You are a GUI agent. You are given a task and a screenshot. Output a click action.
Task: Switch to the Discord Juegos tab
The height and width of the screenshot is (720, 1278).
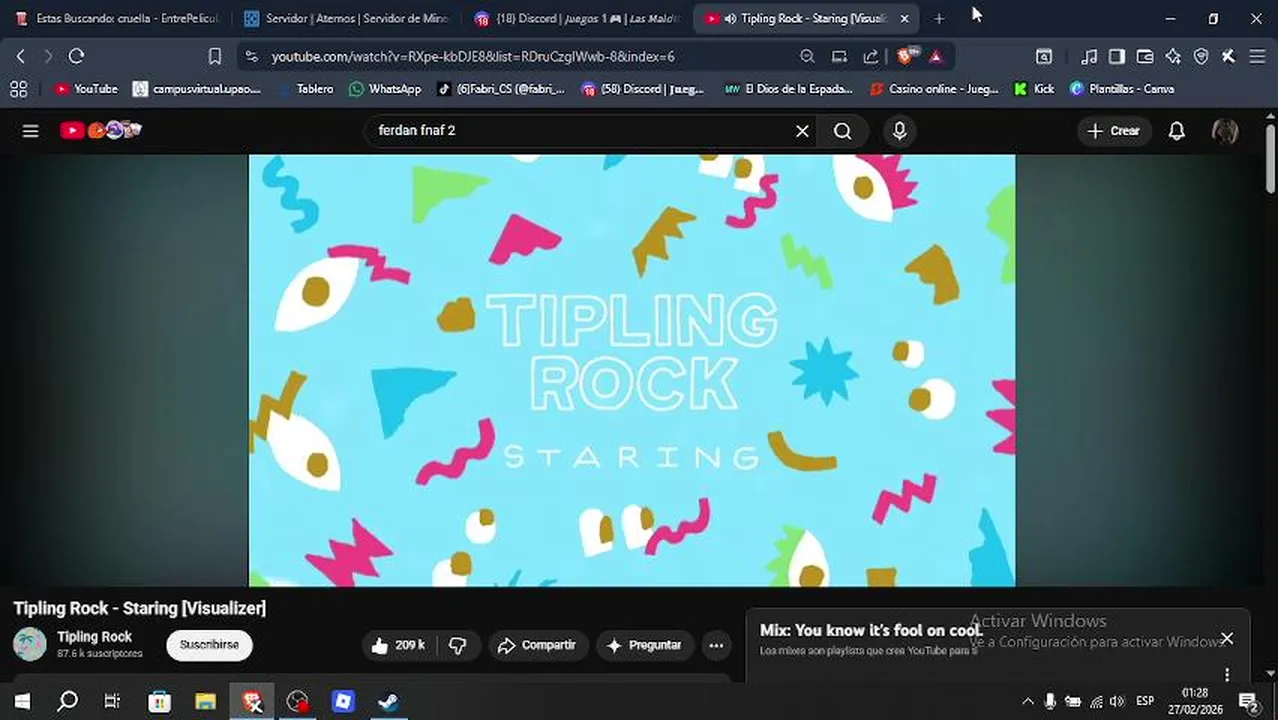tap(577, 18)
